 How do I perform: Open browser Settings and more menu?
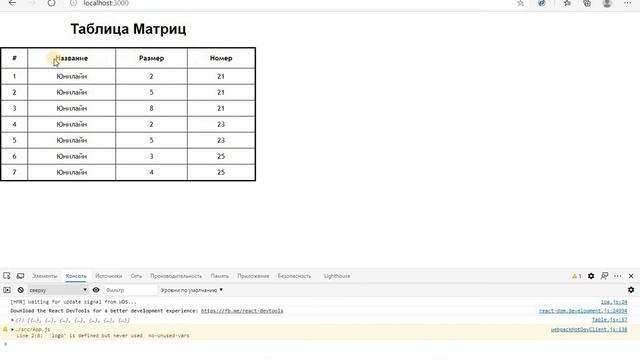pyautogui.click(x=627, y=3)
